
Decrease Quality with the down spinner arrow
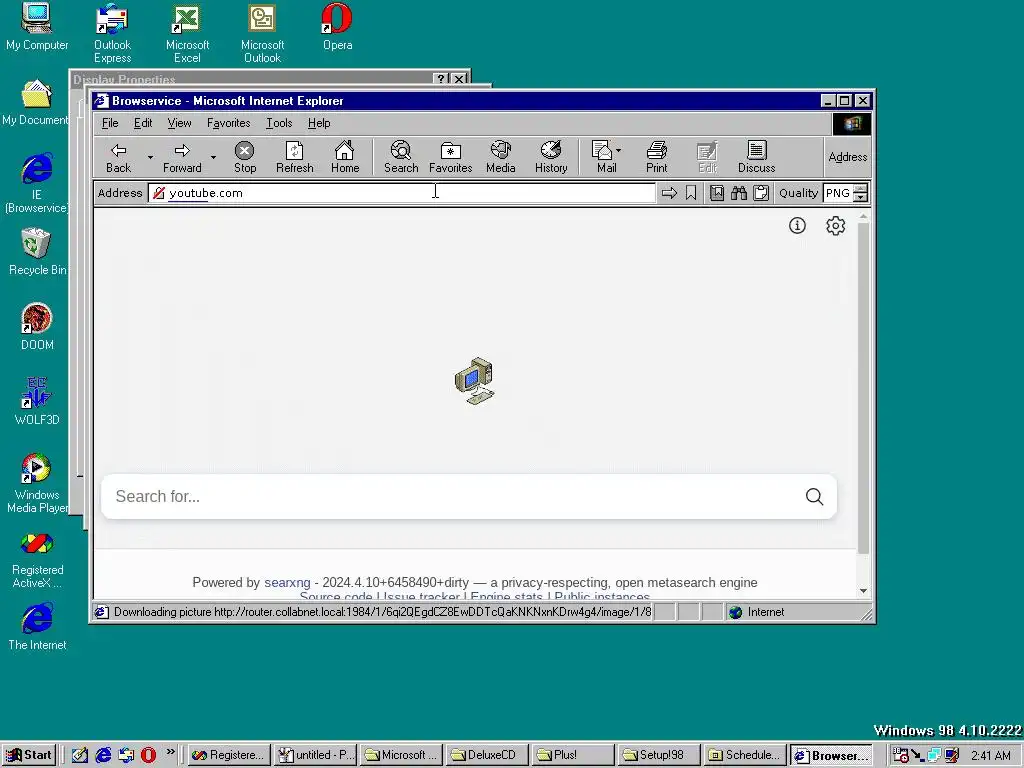coord(861,197)
